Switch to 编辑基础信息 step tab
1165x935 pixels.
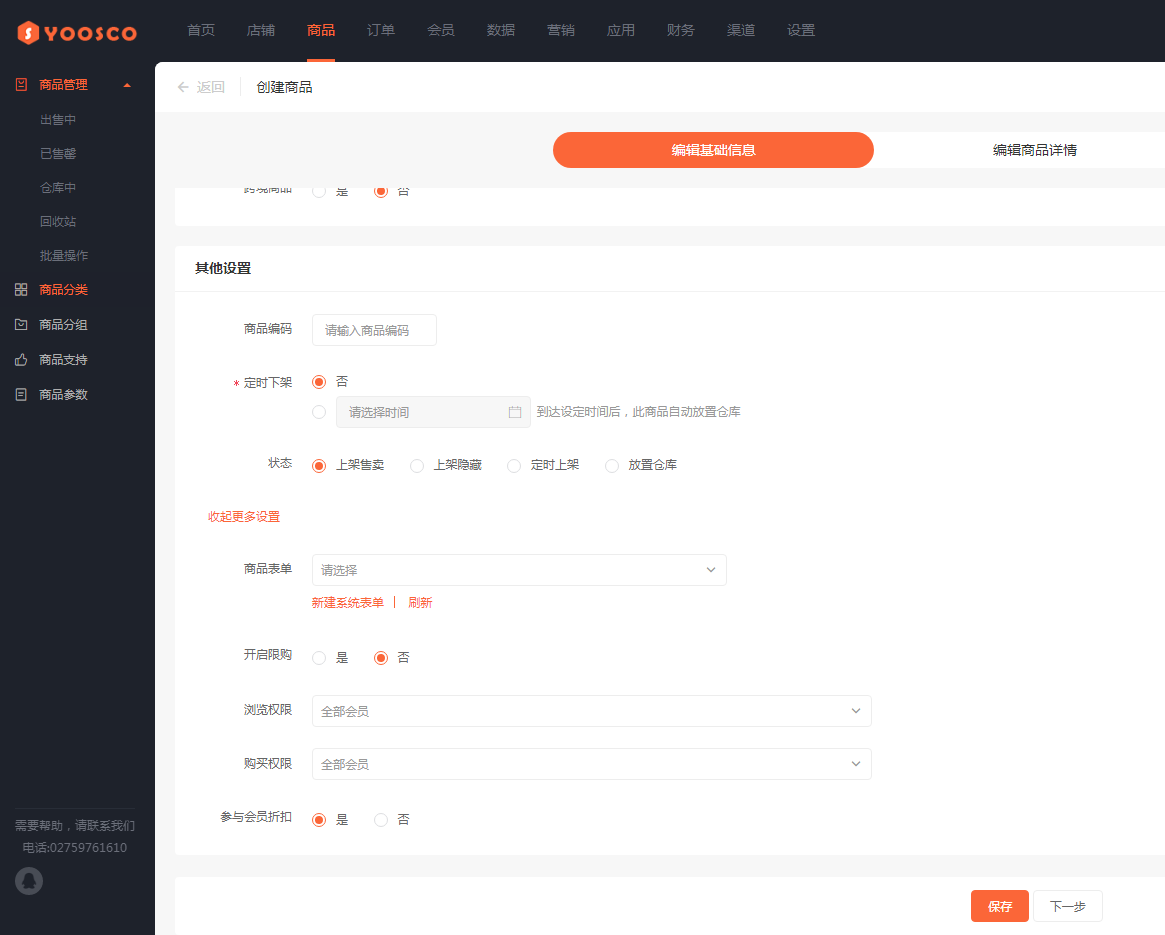click(x=713, y=150)
